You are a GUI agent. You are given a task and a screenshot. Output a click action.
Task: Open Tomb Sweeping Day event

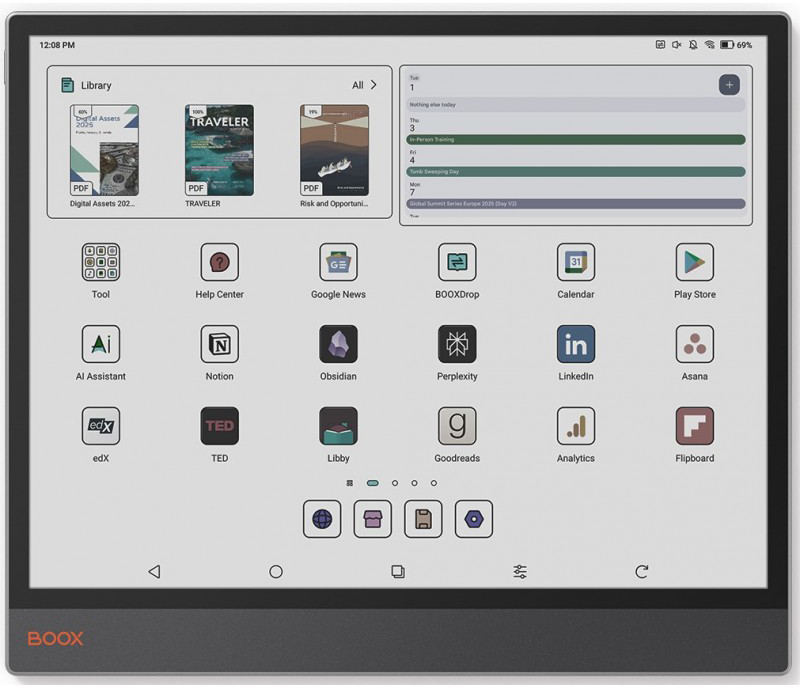coord(576,171)
